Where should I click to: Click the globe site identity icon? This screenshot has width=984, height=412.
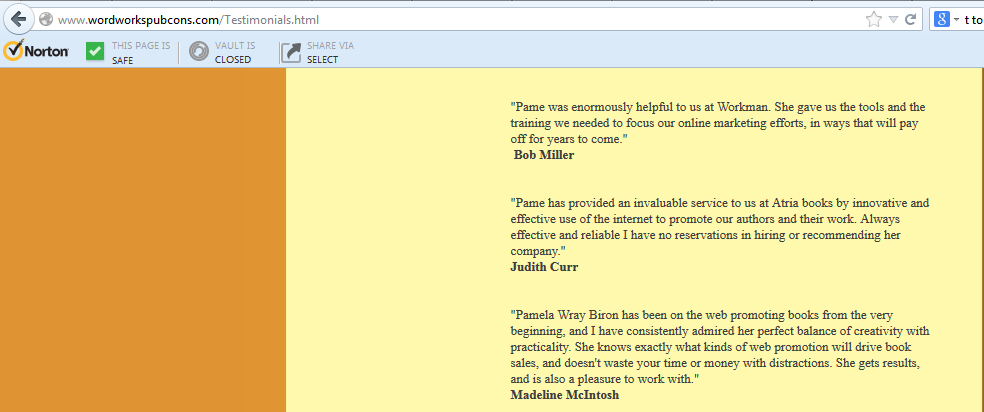pyautogui.click(x=45, y=19)
